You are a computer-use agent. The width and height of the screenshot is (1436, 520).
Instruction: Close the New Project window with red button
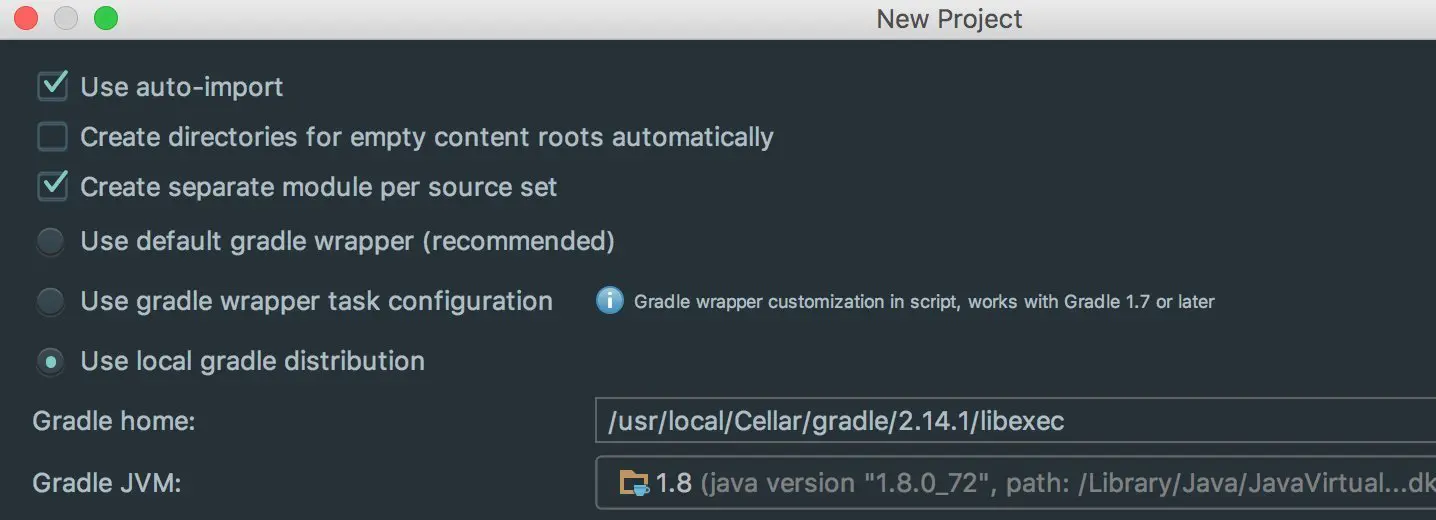click(27, 18)
